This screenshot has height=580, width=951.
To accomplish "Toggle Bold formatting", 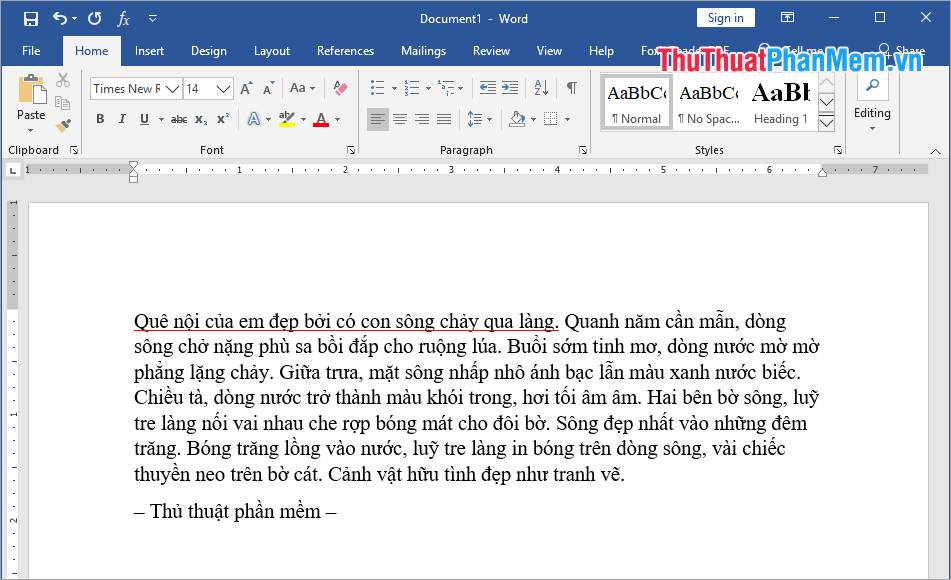I will 99,119.
